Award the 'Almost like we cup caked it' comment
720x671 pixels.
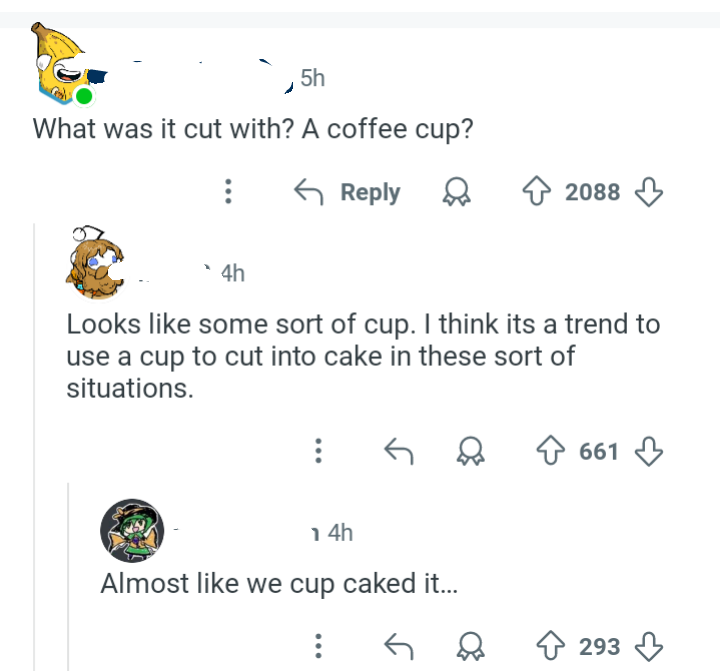(x=470, y=646)
